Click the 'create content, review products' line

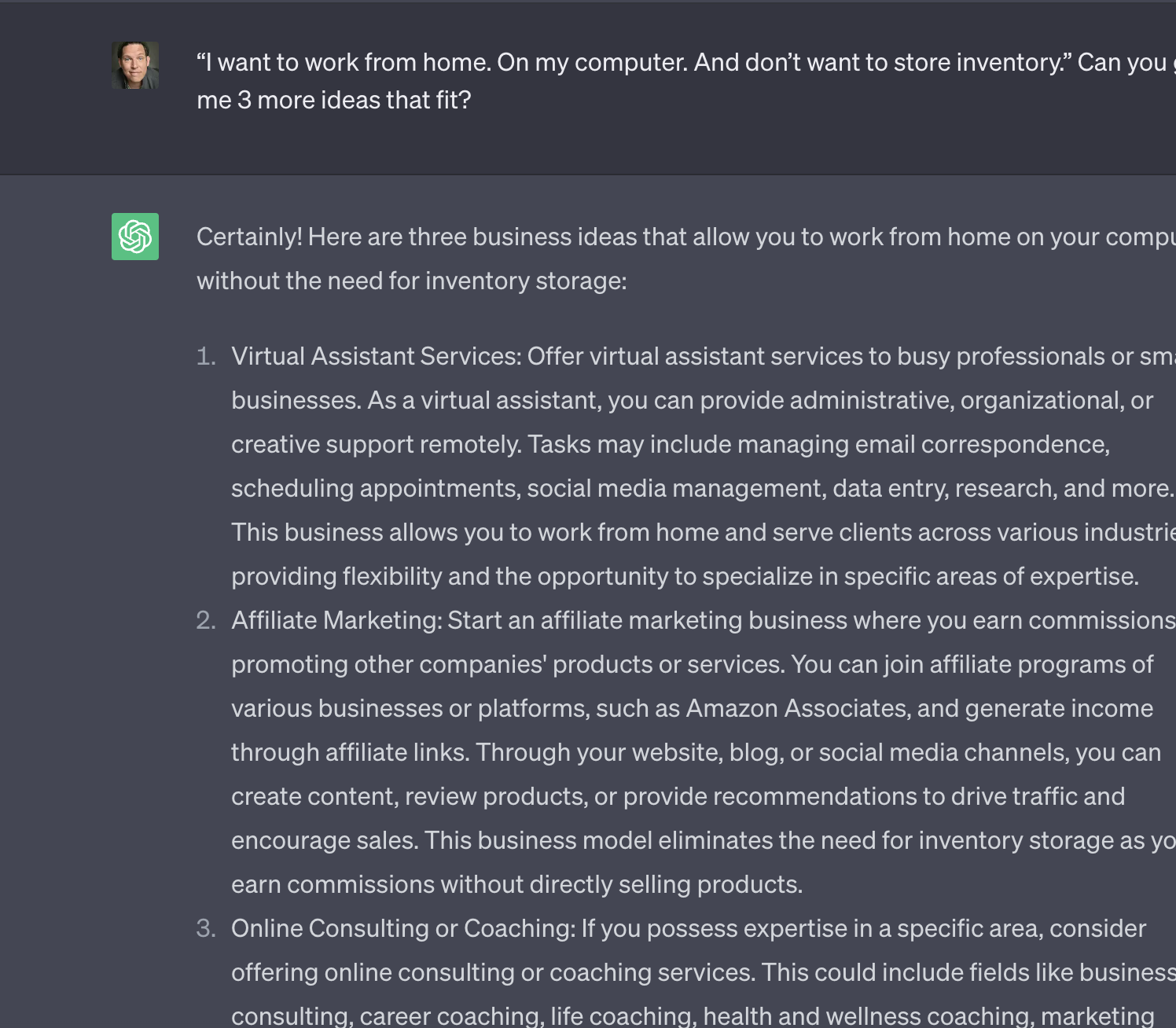pyautogui.click(x=678, y=796)
